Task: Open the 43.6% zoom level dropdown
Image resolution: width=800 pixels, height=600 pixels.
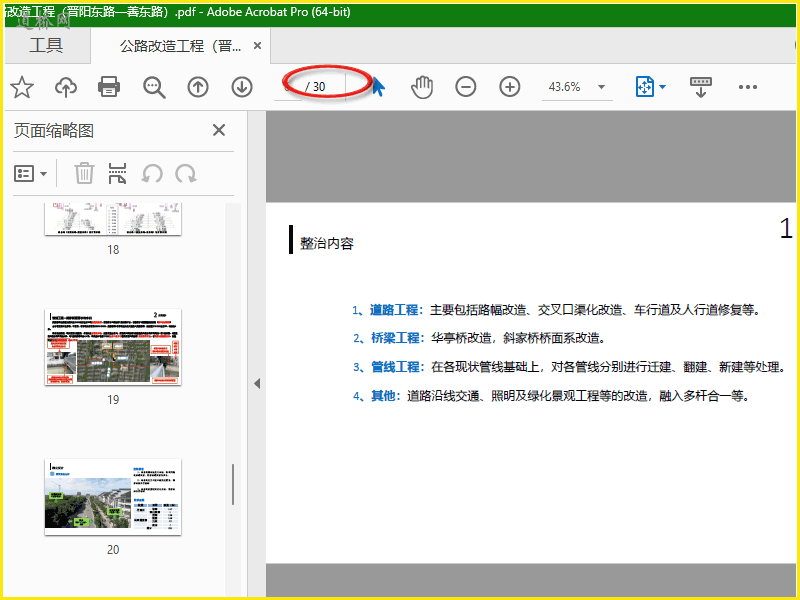Action: [601, 87]
